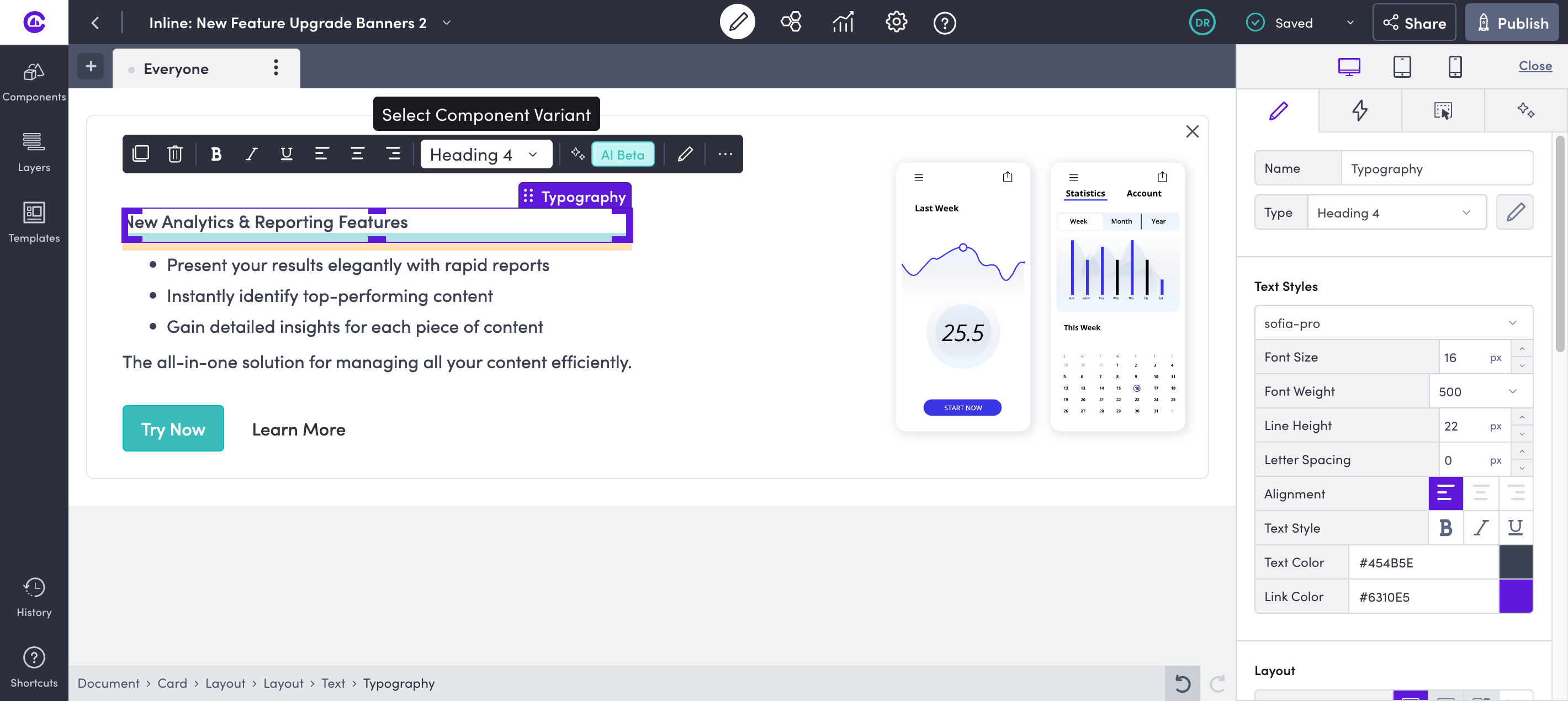Click the Link Color swatch

pos(1517,596)
